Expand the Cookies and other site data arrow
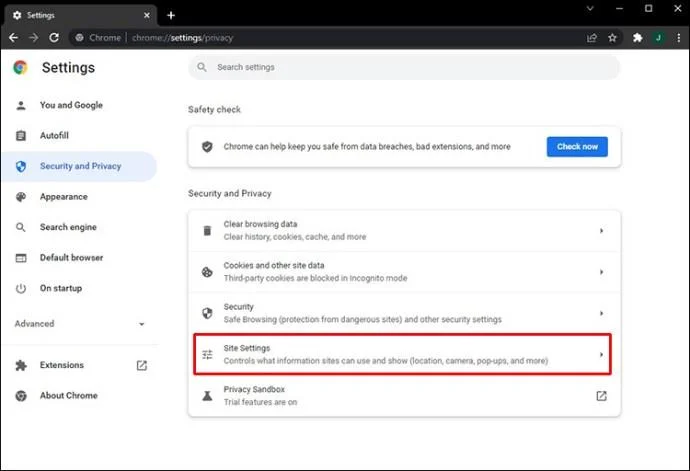The height and width of the screenshot is (471, 690). 601,272
